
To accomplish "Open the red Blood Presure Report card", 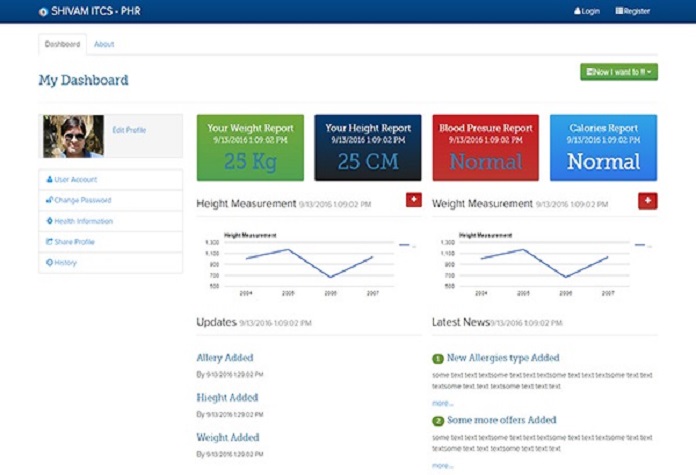I will pyautogui.click(x=486, y=147).
